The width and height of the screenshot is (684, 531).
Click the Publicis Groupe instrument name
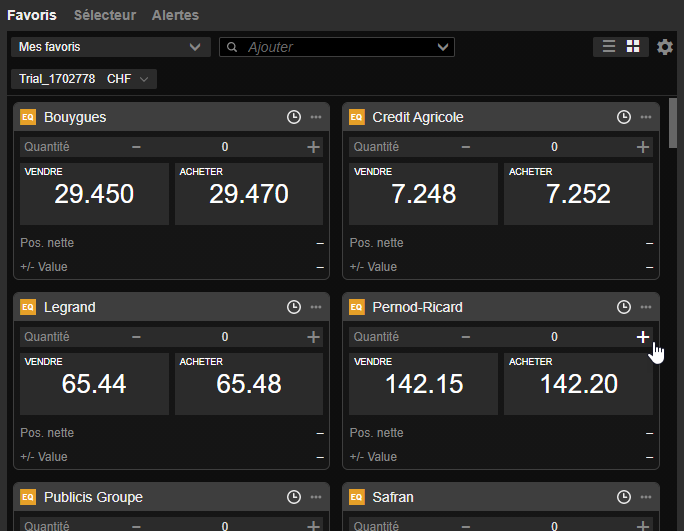(93, 497)
